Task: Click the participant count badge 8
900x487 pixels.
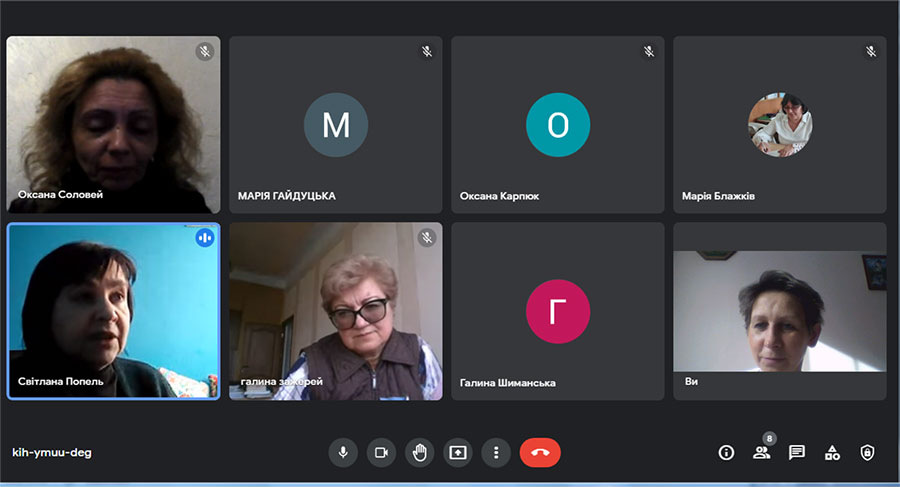Action: (x=770, y=438)
